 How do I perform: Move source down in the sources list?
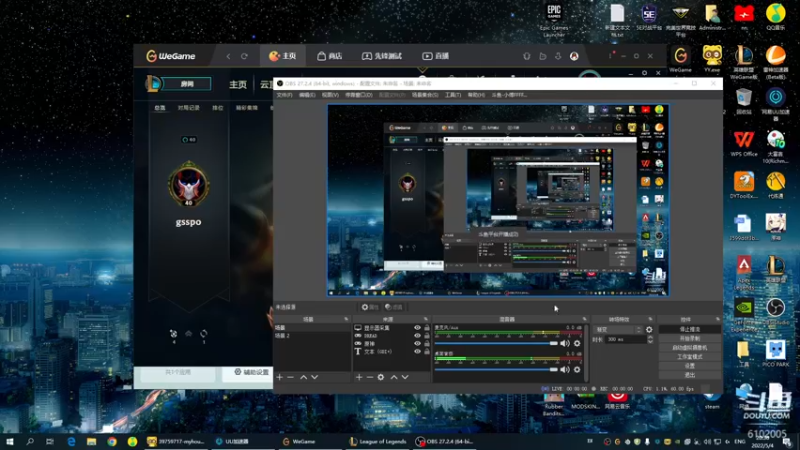(405, 377)
